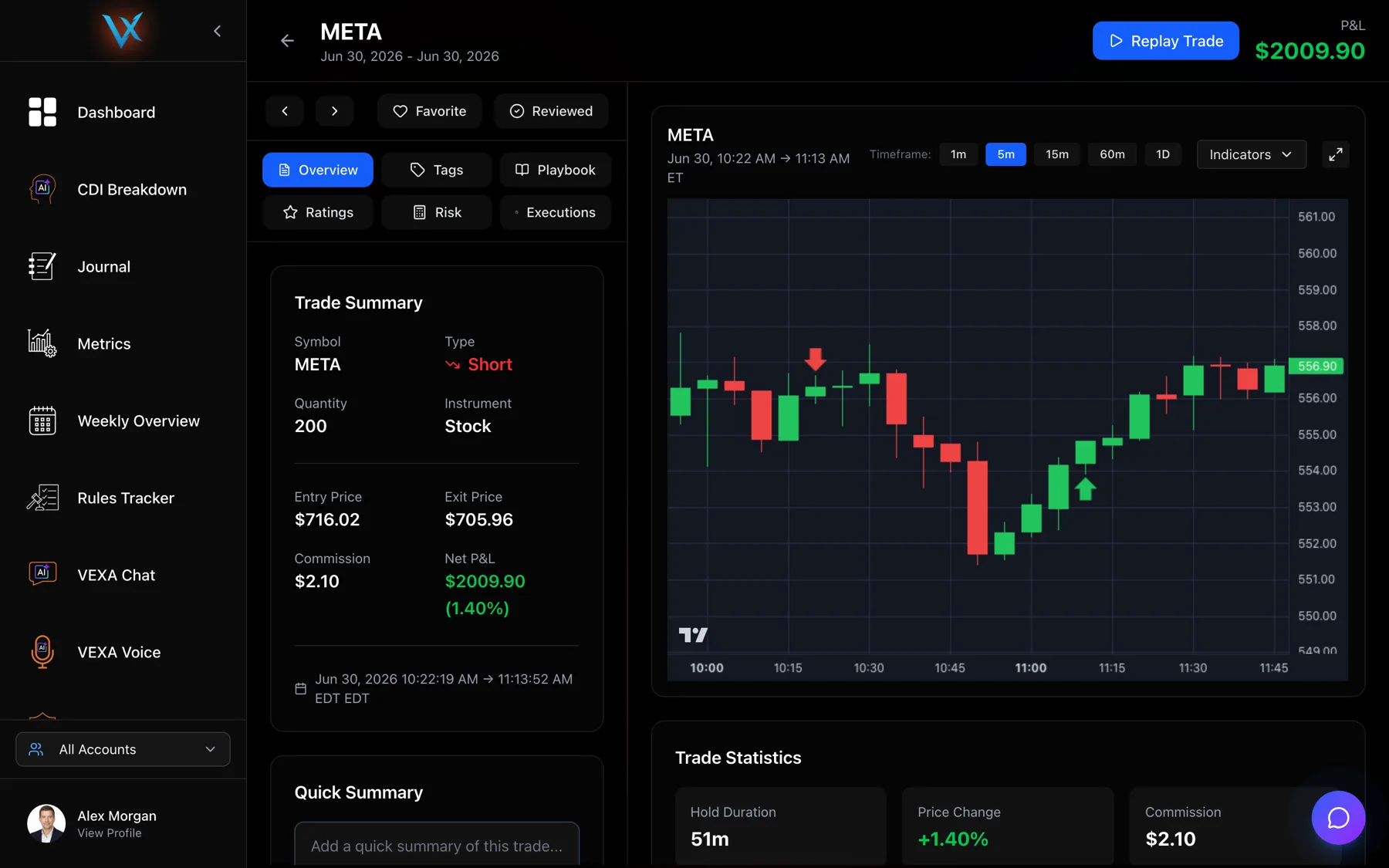Go to the previous trade
The width and height of the screenshot is (1389, 868).
285,111
